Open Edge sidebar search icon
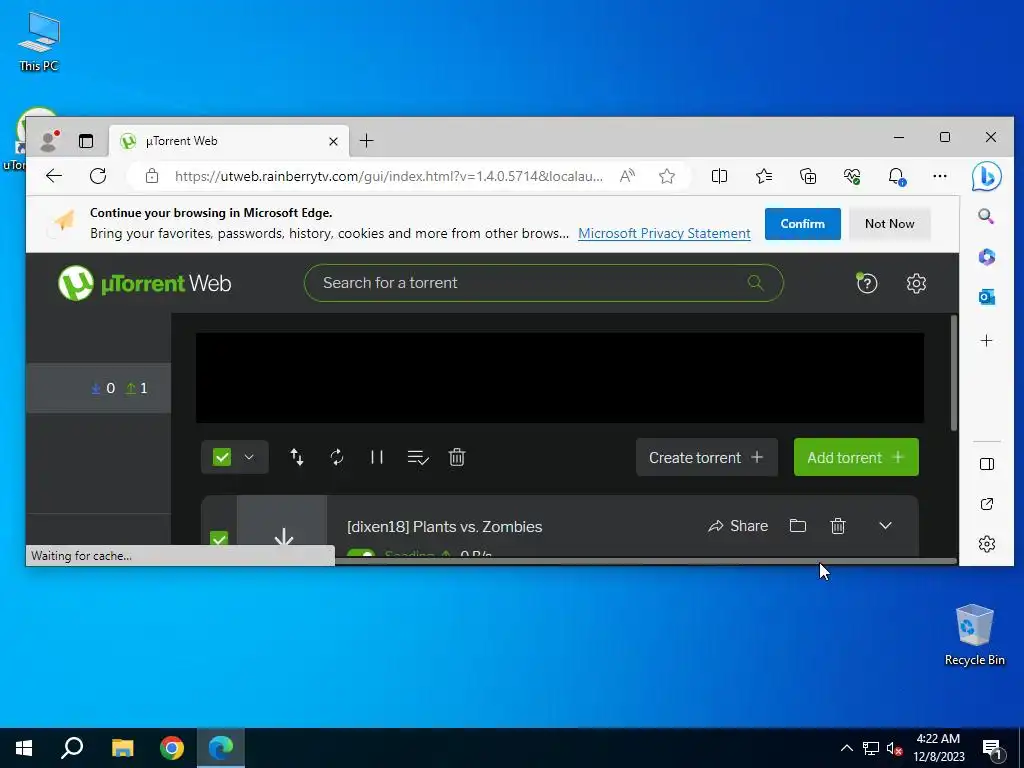Image resolution: width=1024 pixels, height=768 pixels. (986, 216)
